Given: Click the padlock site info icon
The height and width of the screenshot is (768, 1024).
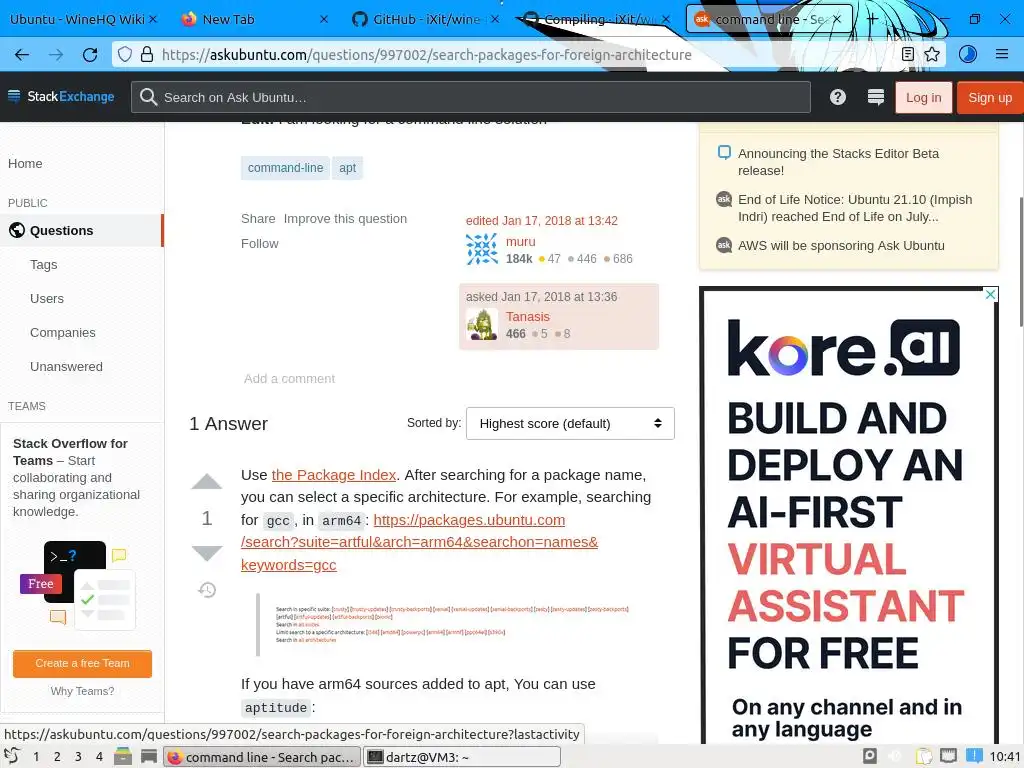Looking at the screenshot, I should coord(147,54).
